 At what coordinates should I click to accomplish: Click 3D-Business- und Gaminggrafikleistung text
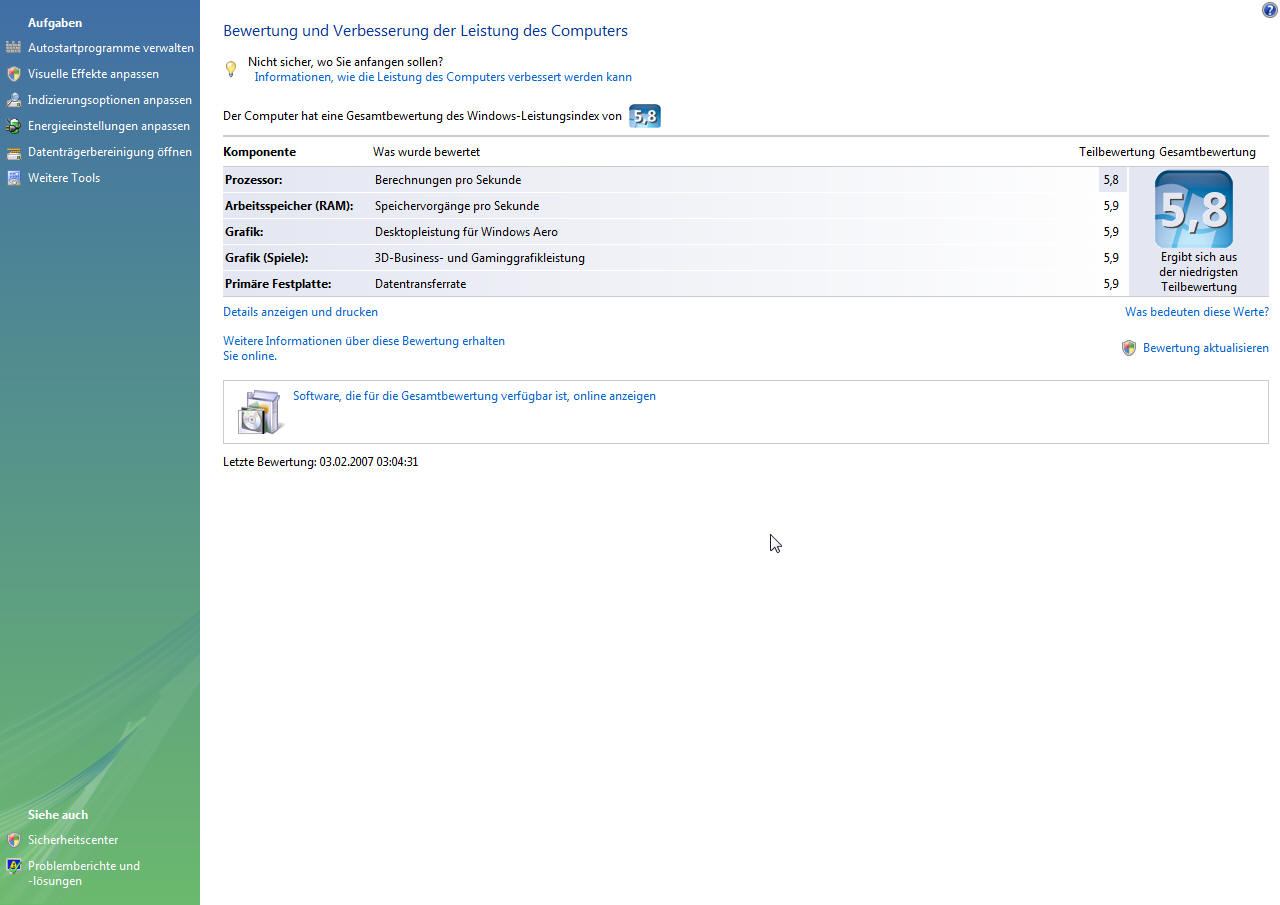pos(480,258)
